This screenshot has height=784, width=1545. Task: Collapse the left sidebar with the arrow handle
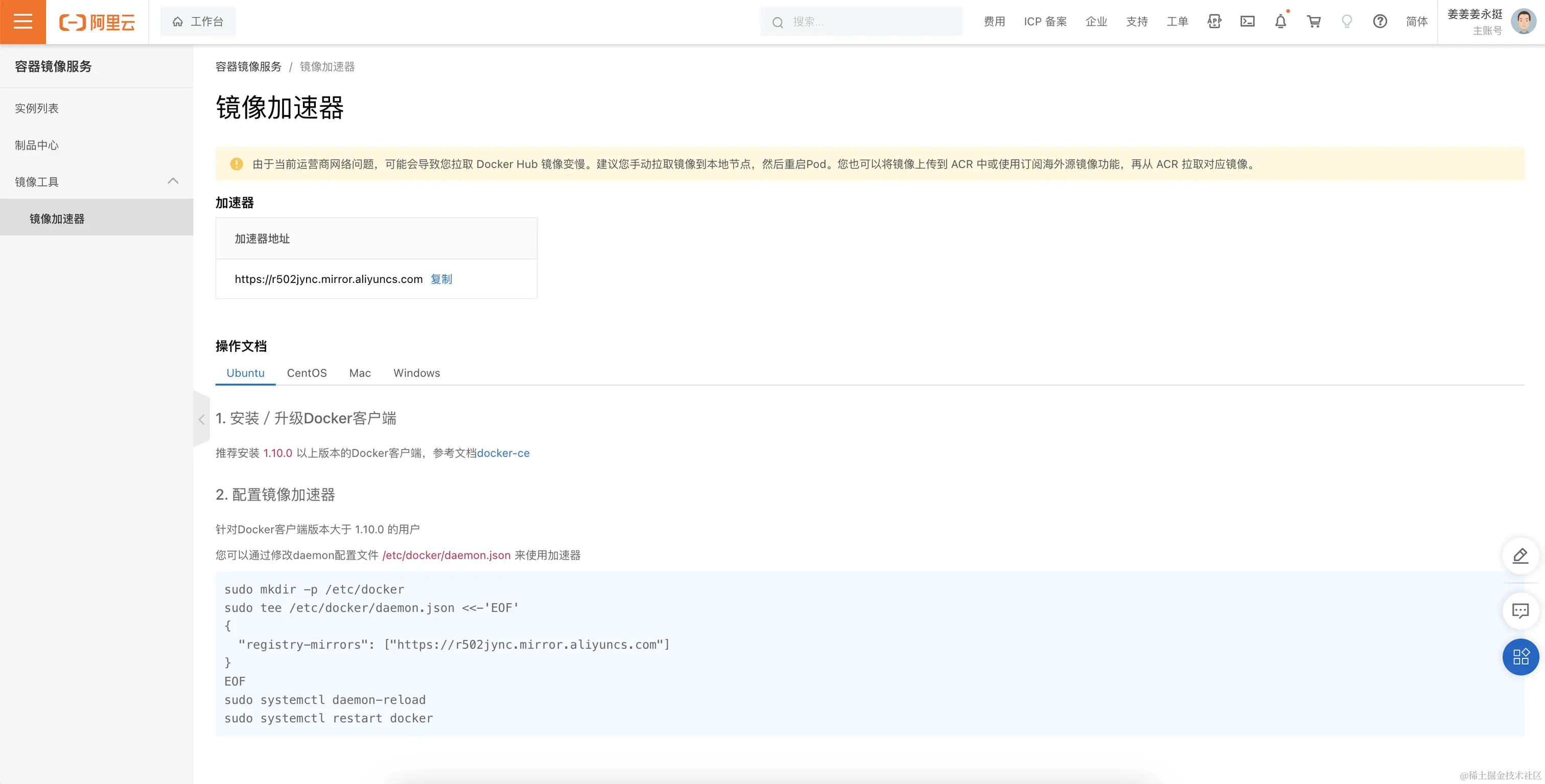tap(201, 419)
